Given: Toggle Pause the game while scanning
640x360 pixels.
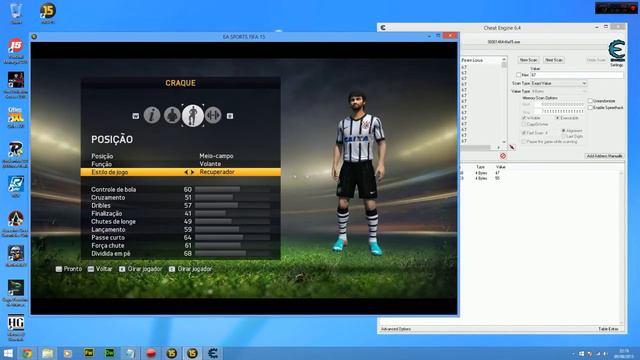Looking at the screenshot, I should [x=524, y=142].
